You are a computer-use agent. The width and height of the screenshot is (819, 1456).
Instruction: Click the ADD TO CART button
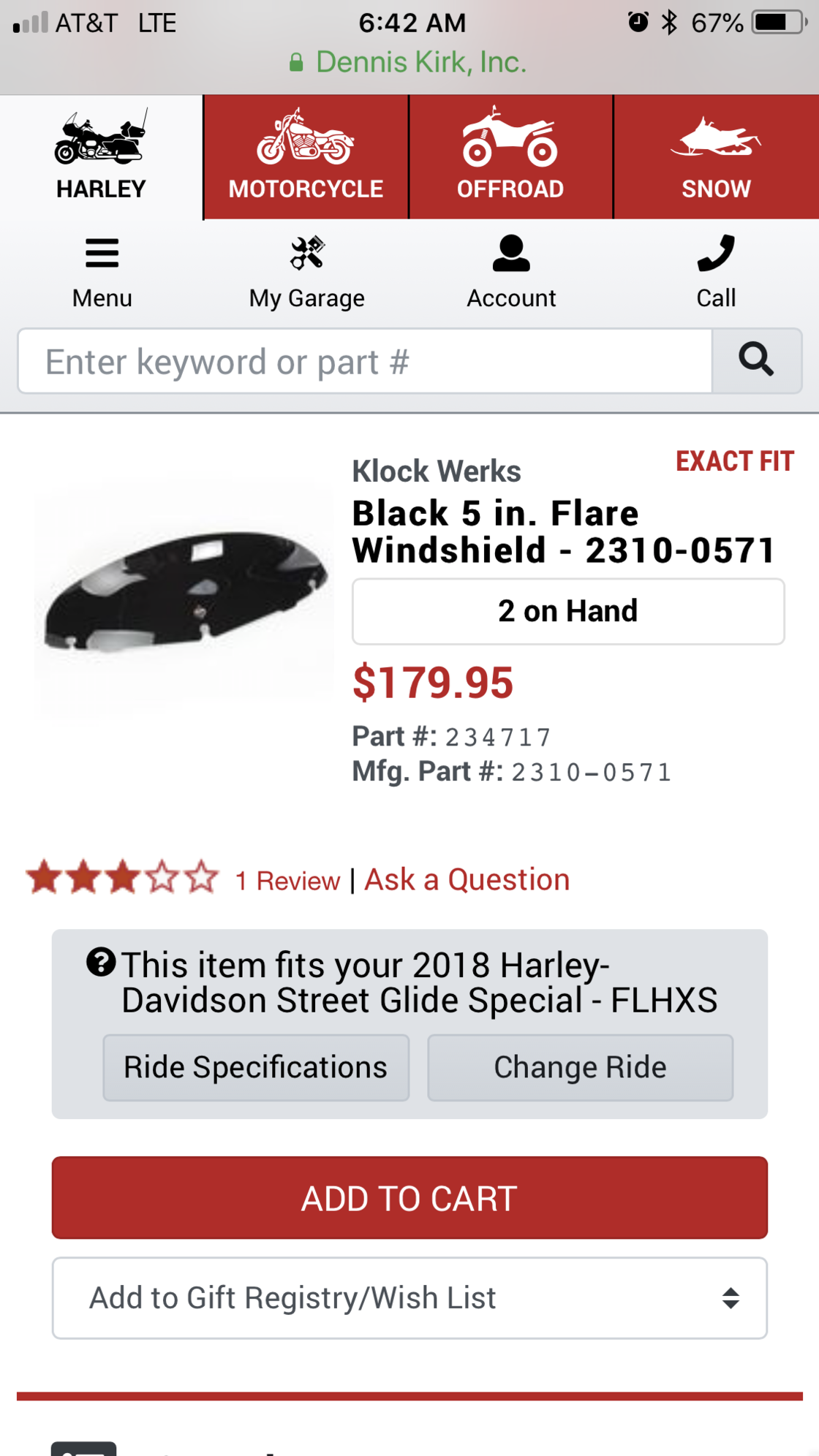409,1198
